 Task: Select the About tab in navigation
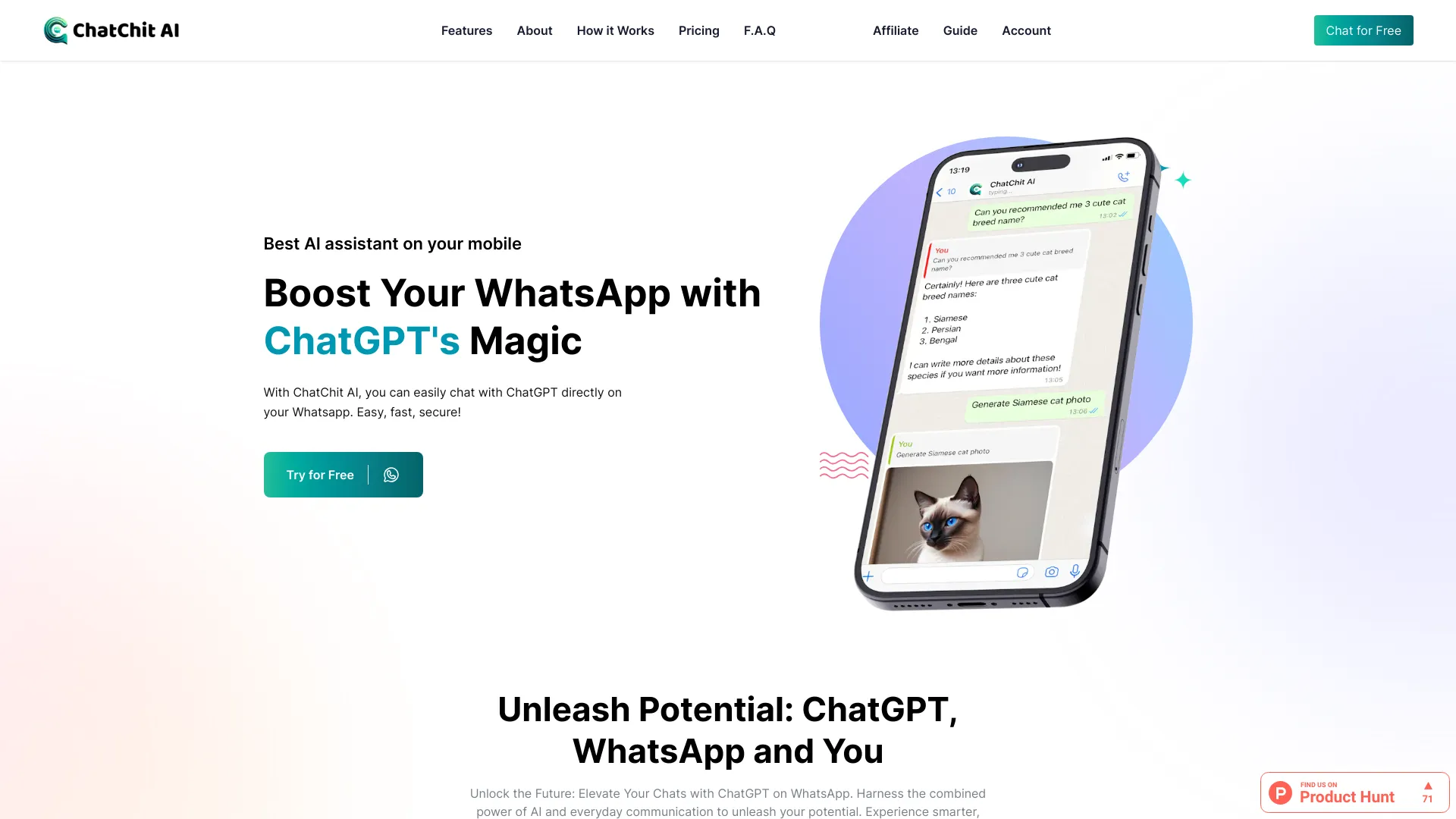pyautogui.click(x=534, y=30)
